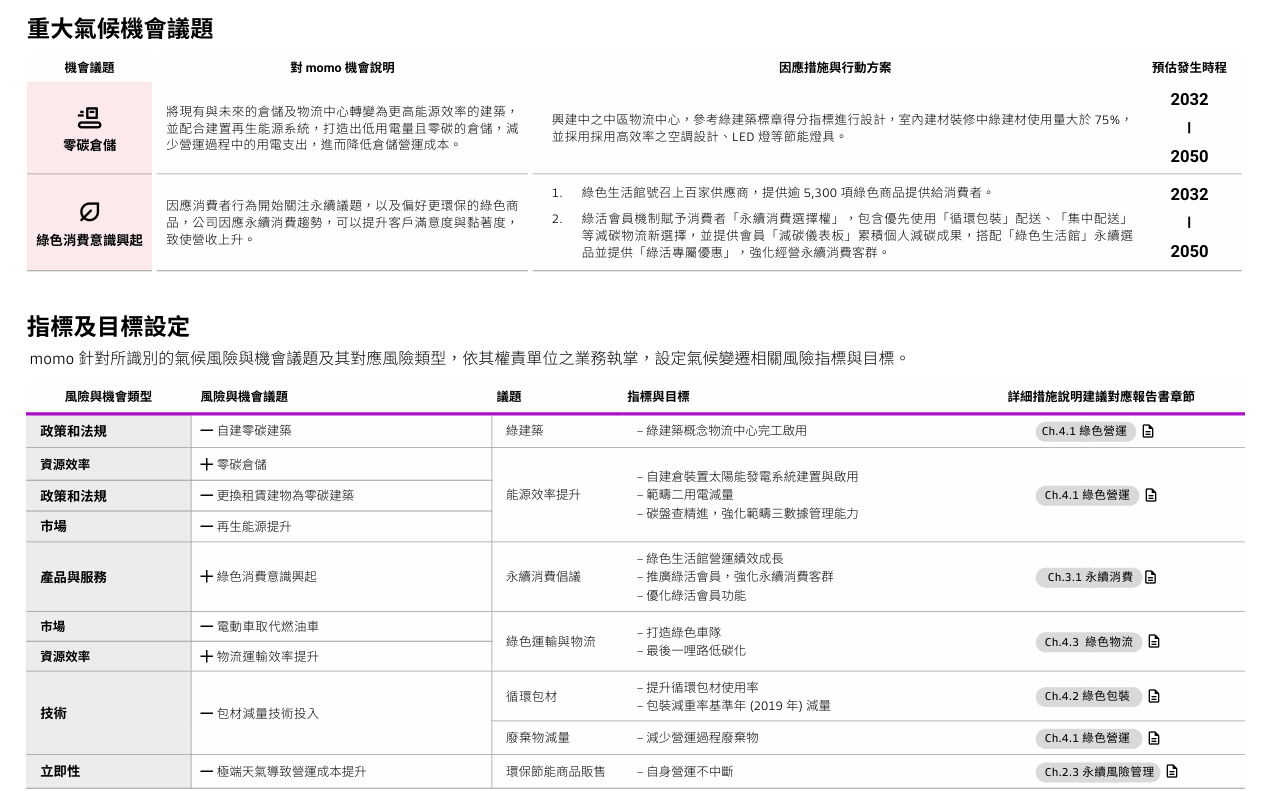Select the 預估發生時程 column header
1261x791 pixels.
(x=1188, y=68)
